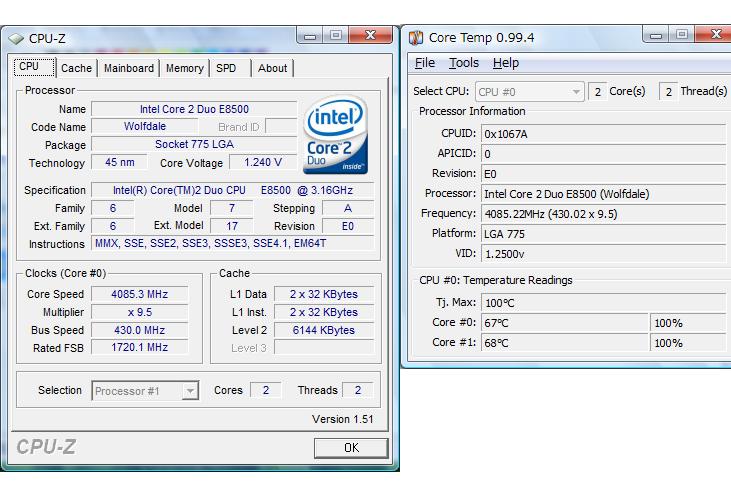This screenshot has height=498, width=731.
Task: Click the Technology value '45 nm'
Action: point(119,162)
